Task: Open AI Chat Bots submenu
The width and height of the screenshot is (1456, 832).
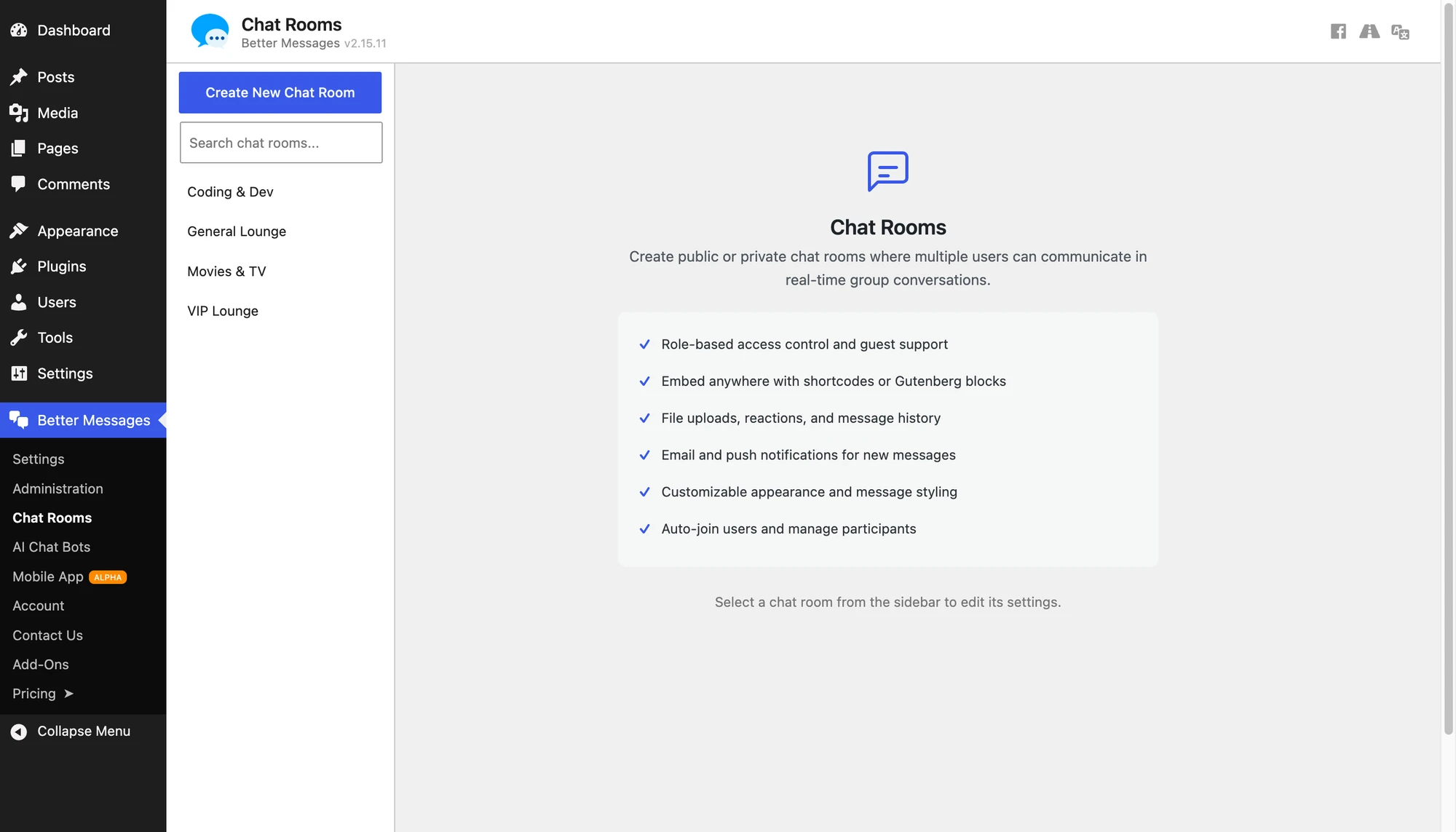Action: 51,547
